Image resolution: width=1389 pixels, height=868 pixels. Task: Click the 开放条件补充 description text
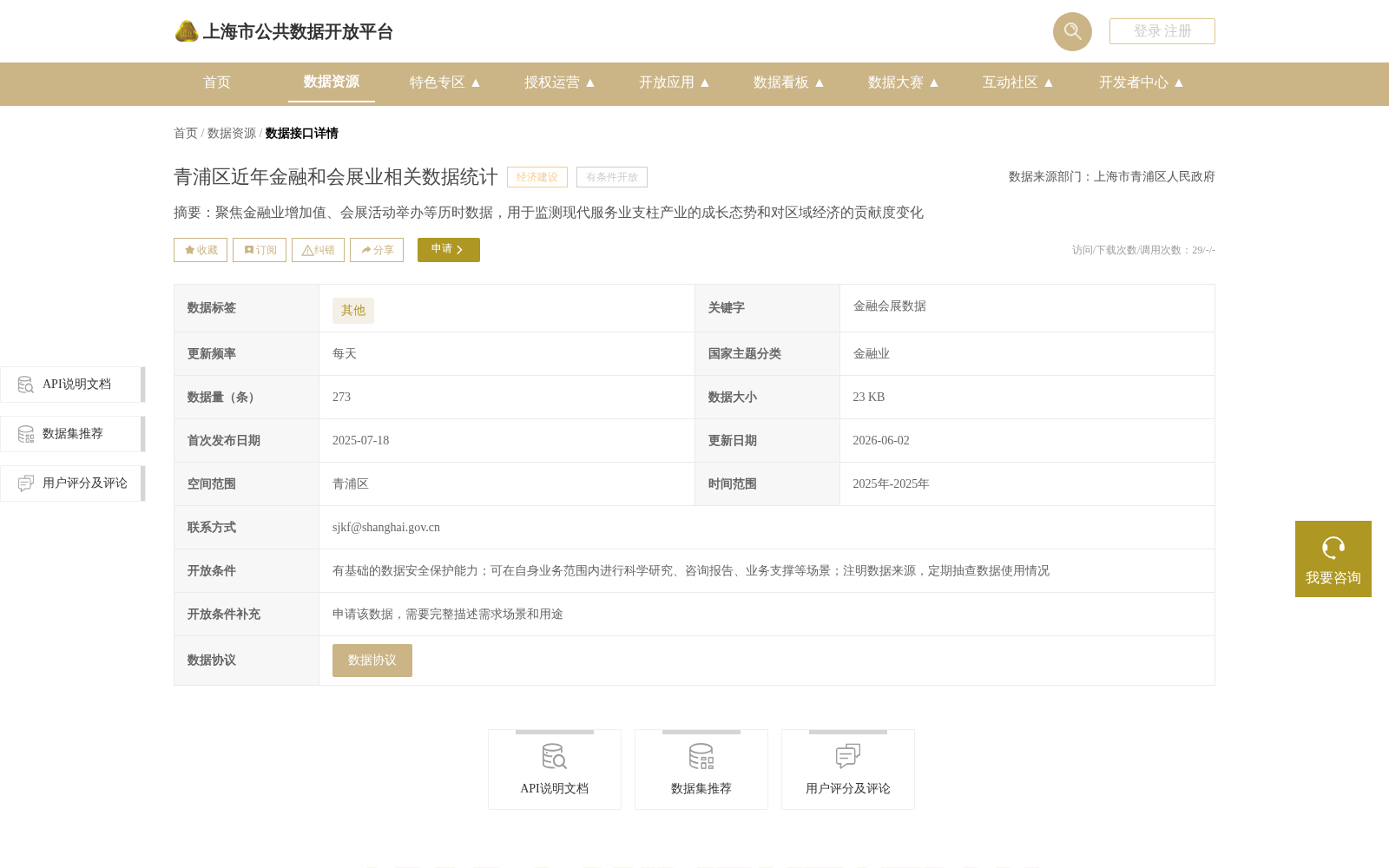click(448, 615)
